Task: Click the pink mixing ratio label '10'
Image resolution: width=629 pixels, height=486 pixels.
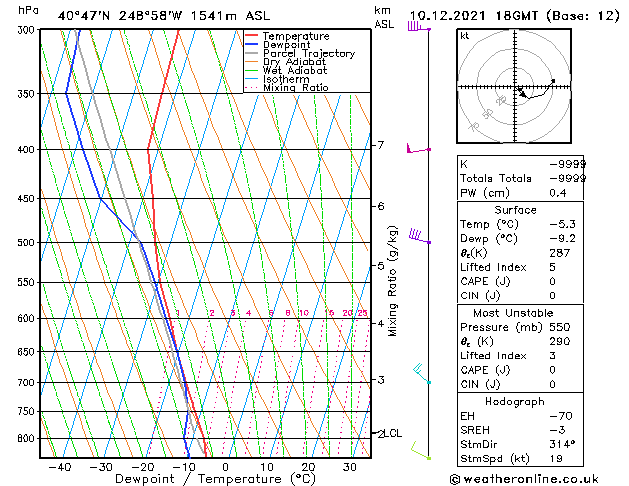Action: 304,313
